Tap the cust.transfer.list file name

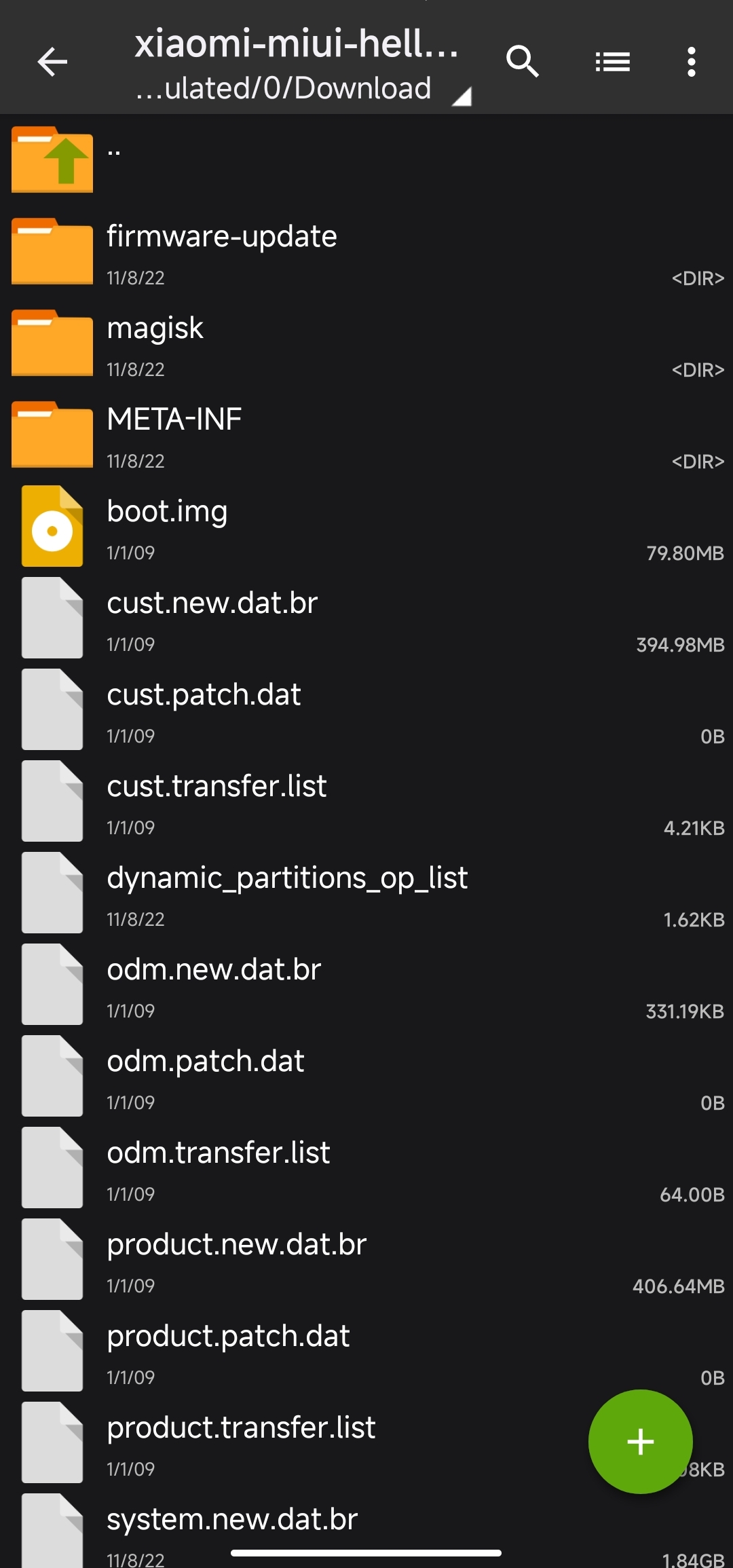[217, 786]
